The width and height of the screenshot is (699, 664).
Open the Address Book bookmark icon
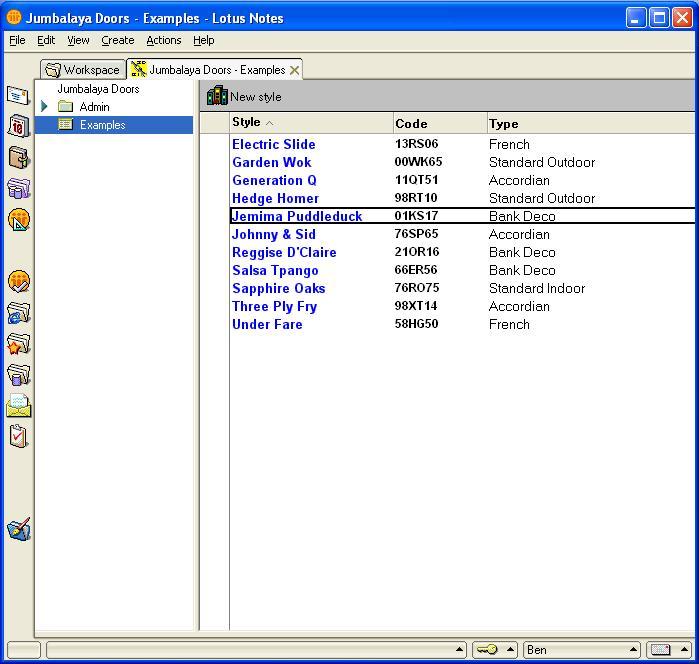tap(18, 157)
